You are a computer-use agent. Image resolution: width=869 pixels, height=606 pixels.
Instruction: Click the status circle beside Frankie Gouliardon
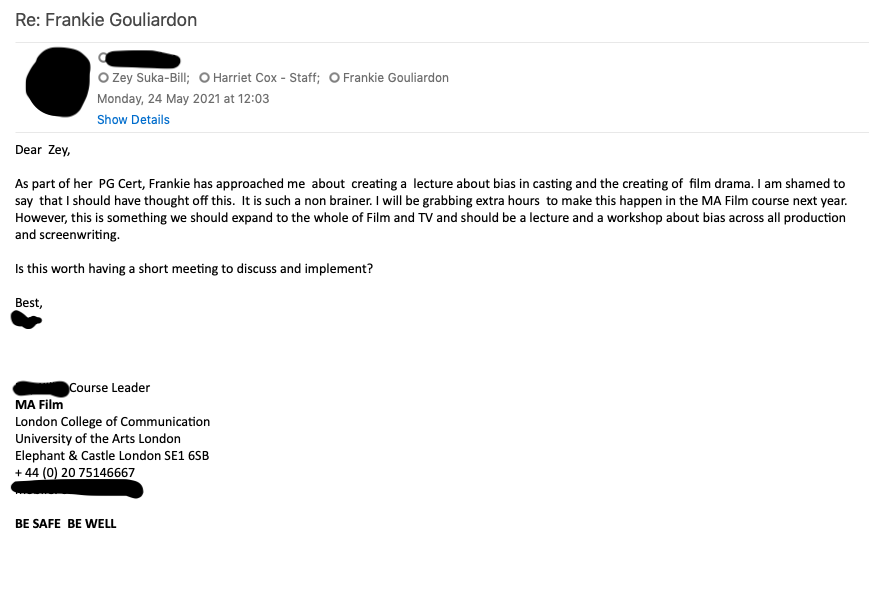click(334, 78)
